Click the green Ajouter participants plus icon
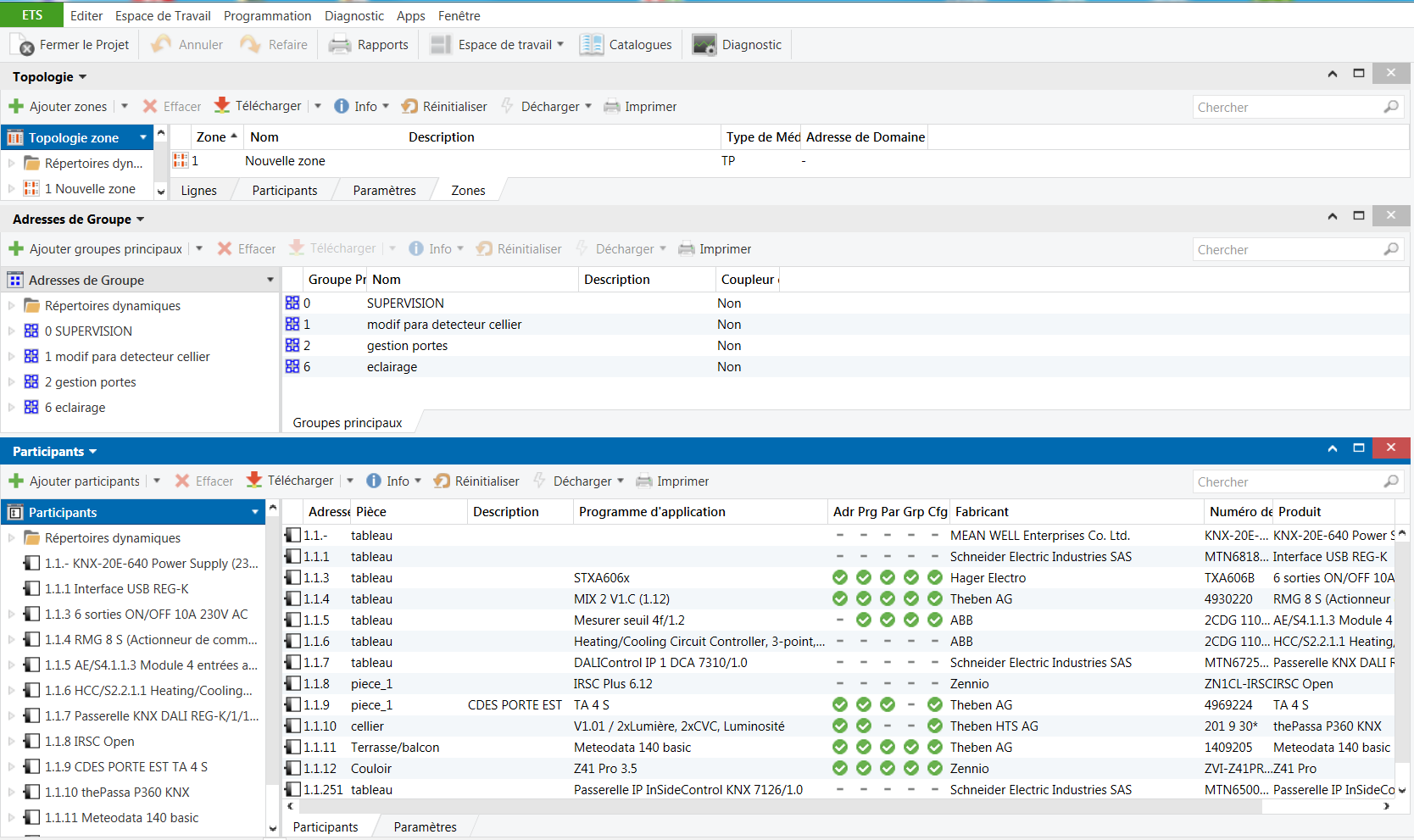Screen dimensions: 1414x840 17,481
